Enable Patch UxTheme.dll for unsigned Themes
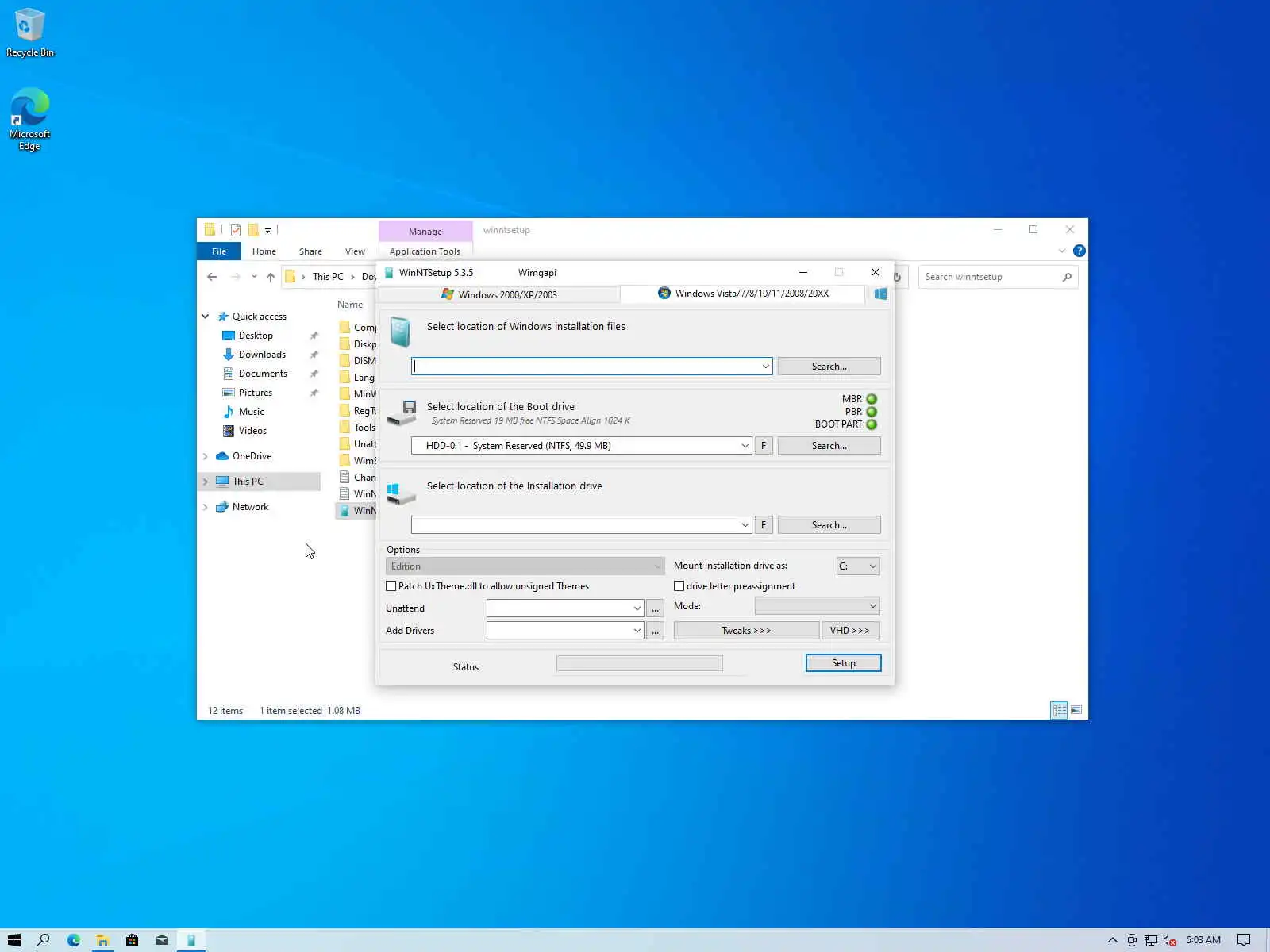The image size is (1270, 952). tap(391, 586)
